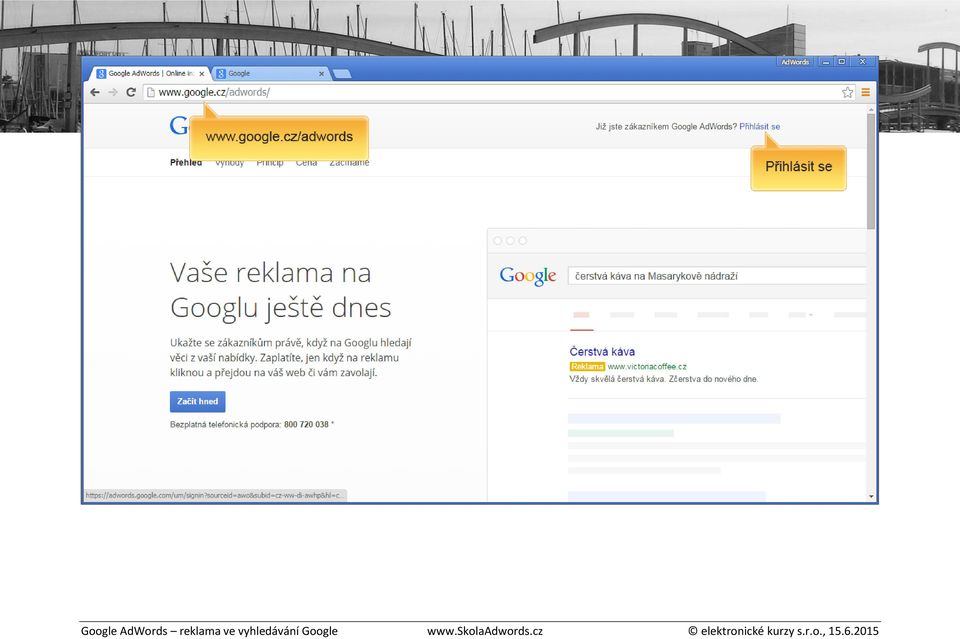
Task: Click the paragraph starting Ukažte se zákazníkům
Action: pos(291,357)
